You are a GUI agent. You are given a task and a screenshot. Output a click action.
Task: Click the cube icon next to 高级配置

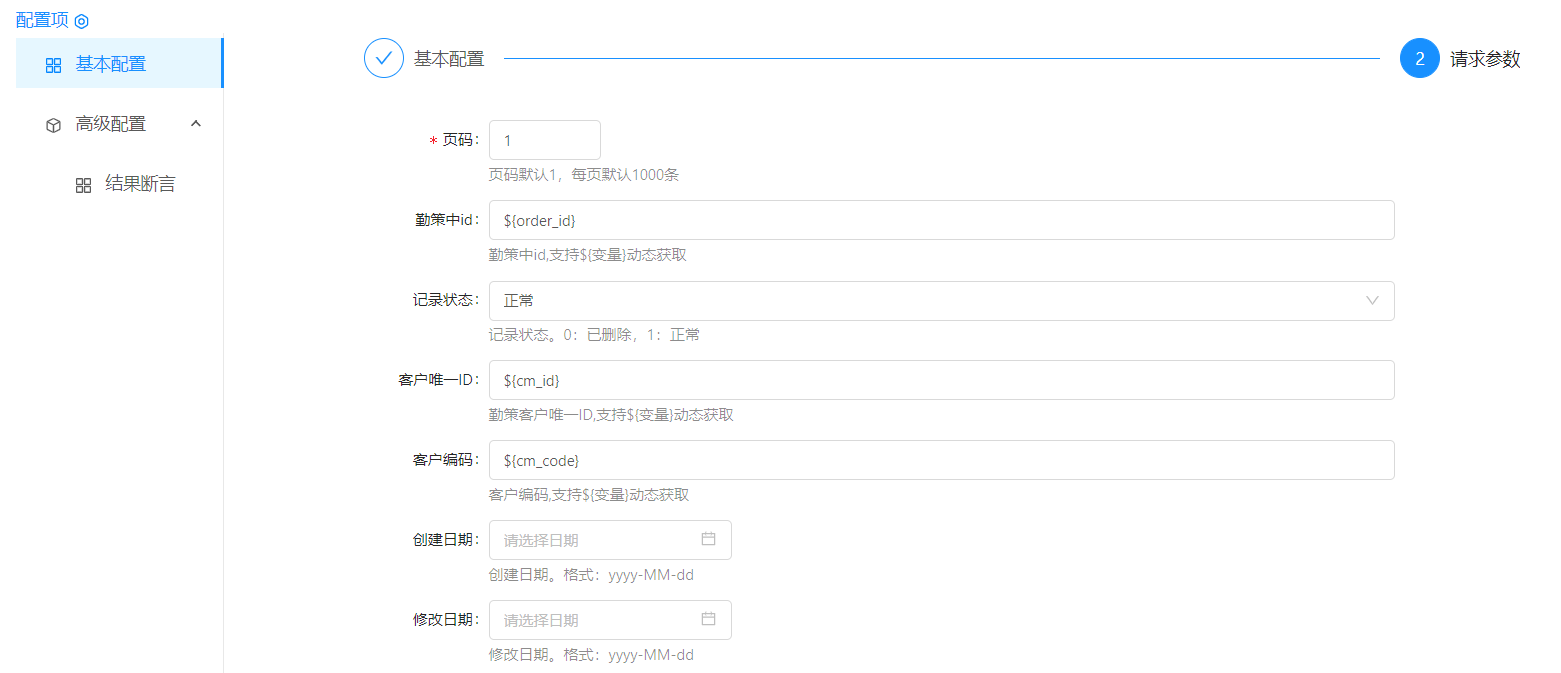(54, 125)
